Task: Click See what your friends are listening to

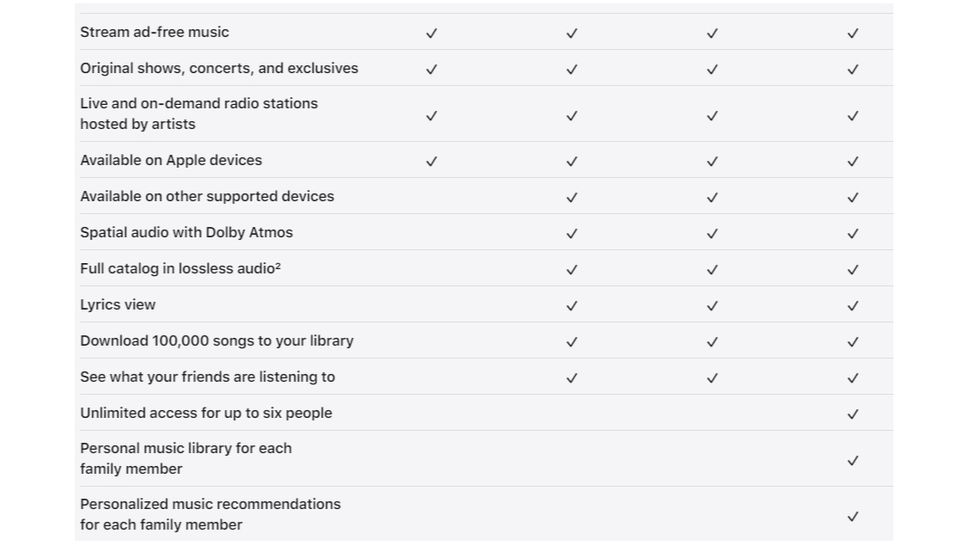Action: pos(208,376)
